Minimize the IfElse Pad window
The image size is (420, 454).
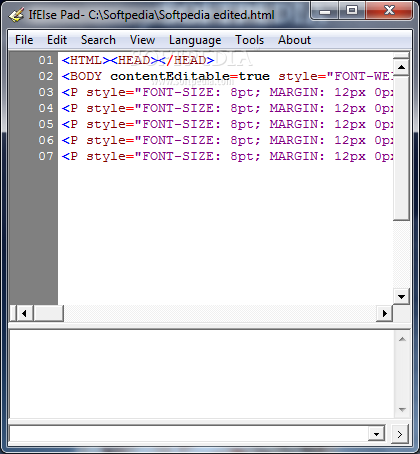(325, 11)
